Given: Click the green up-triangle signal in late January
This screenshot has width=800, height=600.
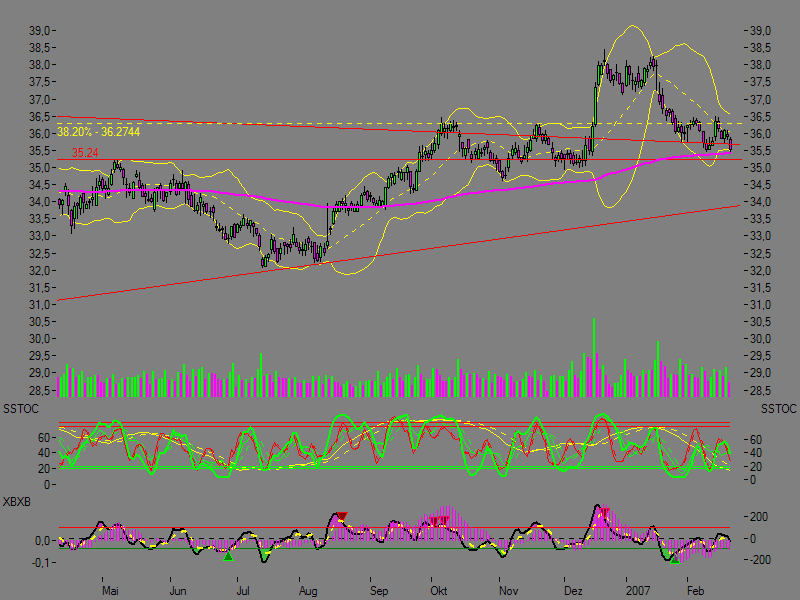Looking at the screenshot, I should [674, 559].
